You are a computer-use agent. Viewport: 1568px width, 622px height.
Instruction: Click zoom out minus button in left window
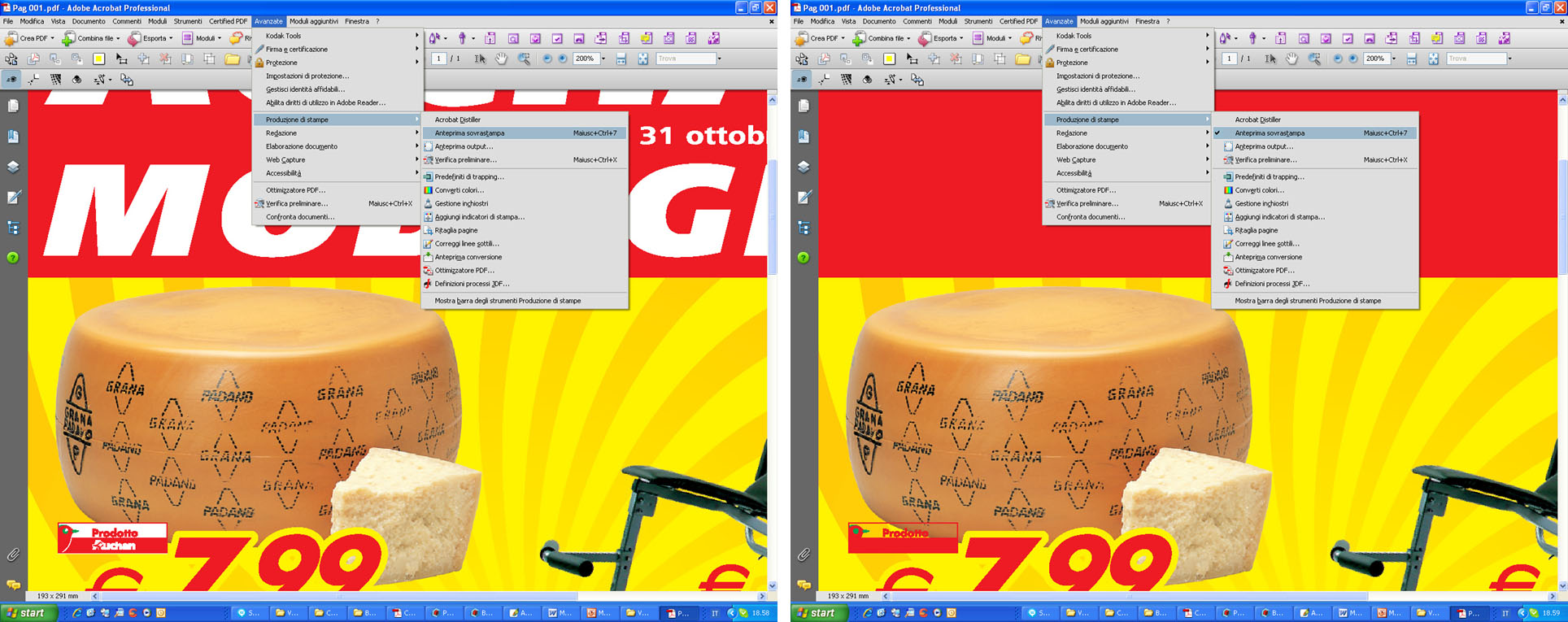547,59
